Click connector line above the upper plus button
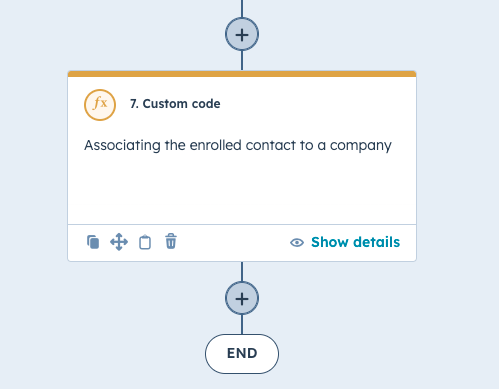The height and width of the screenshot is (389, 499). tap(242, 9)
